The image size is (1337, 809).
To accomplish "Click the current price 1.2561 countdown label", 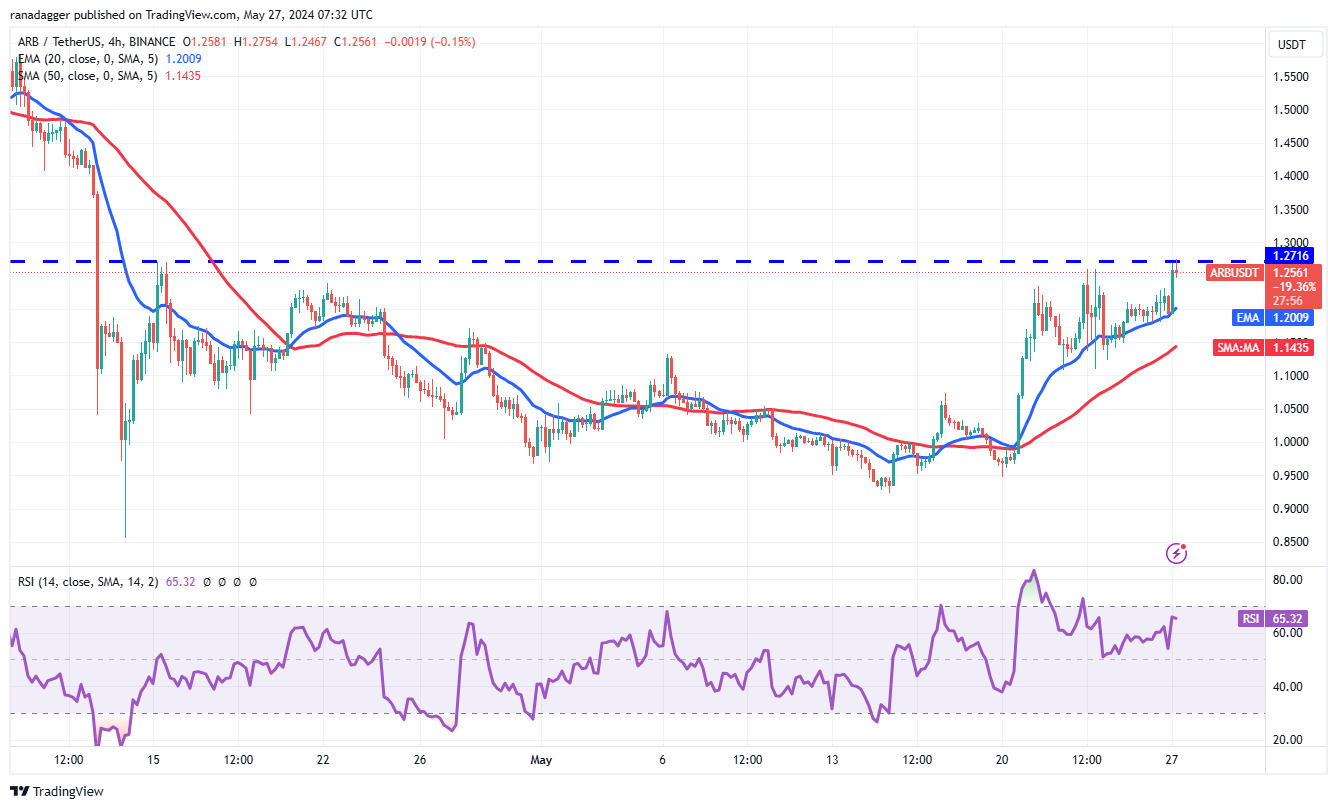I will 1290,285.
